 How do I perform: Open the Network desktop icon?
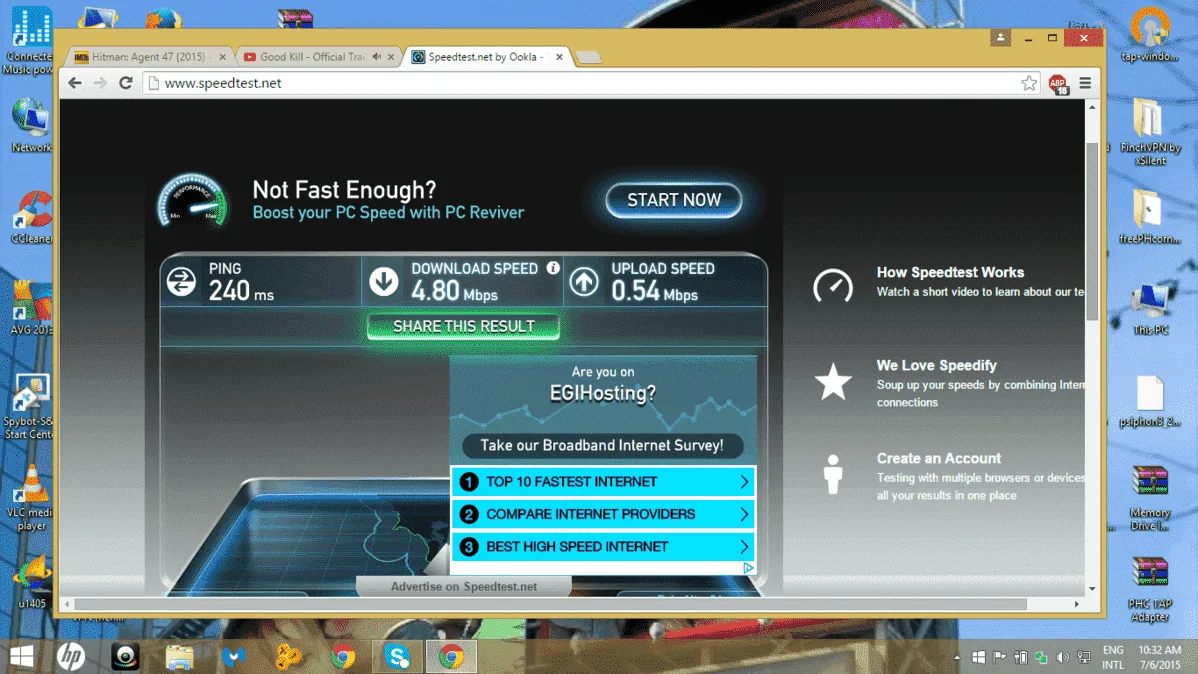pyautogui.click(x=31, y=125)
